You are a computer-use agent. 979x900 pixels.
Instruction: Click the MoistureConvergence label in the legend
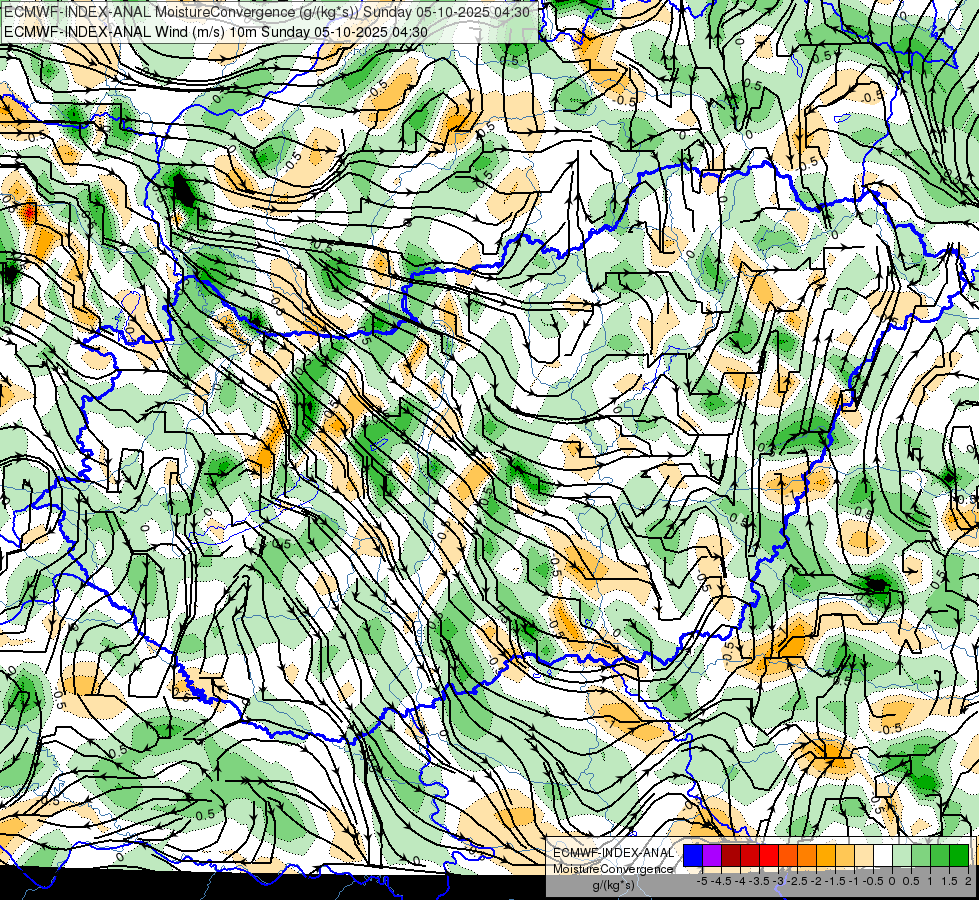(x=613, y=869)
